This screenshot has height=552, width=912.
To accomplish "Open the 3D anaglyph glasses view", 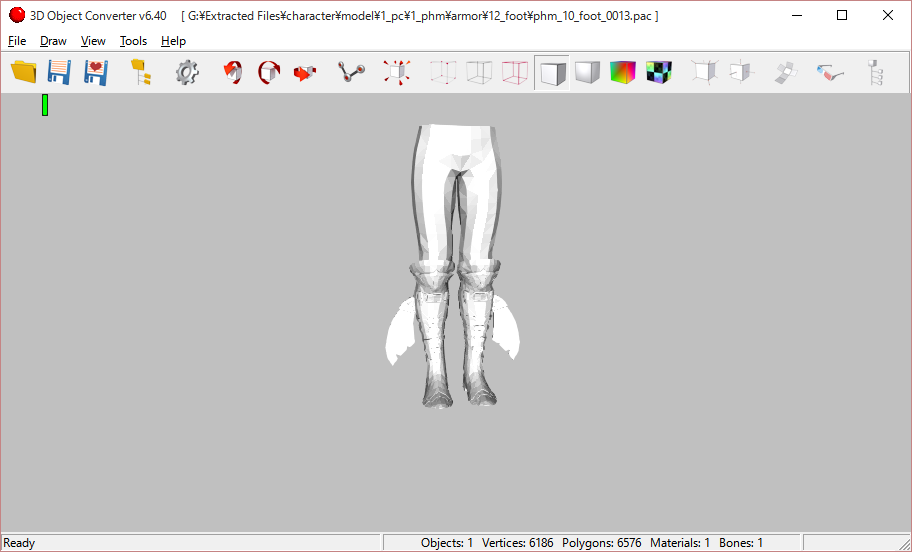I will [829, 72].
